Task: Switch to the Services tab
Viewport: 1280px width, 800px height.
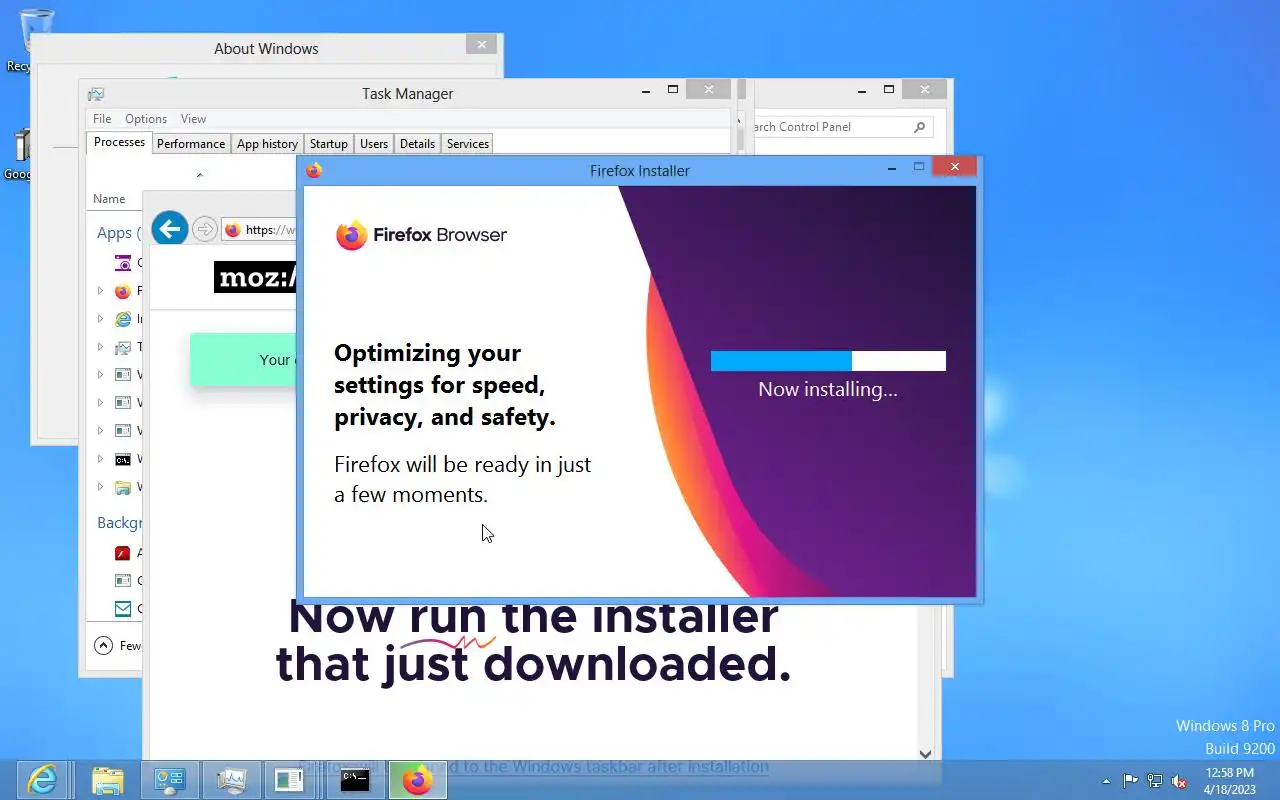Action: (468, 144)
